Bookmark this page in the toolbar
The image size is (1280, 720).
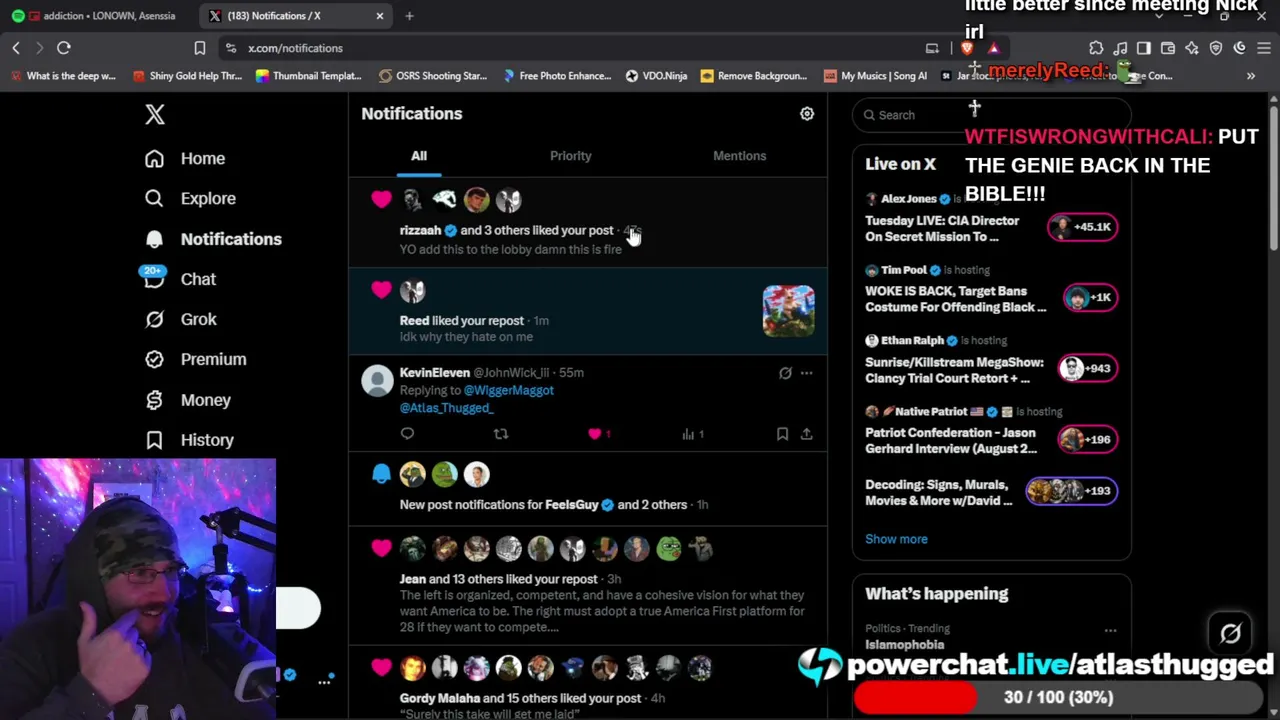200,48
